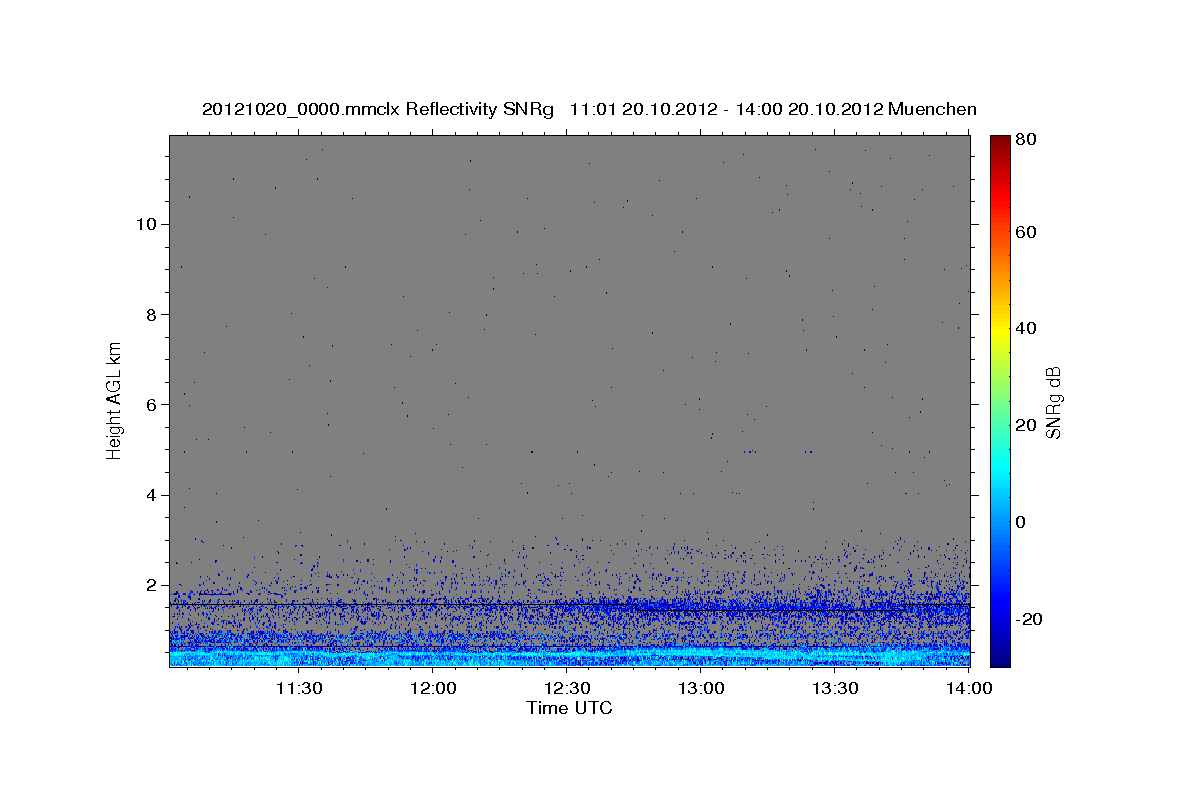Click the 'Height AGL km' y-axis label
Viewport: 1200px width, 800px height.
(115, 400)
